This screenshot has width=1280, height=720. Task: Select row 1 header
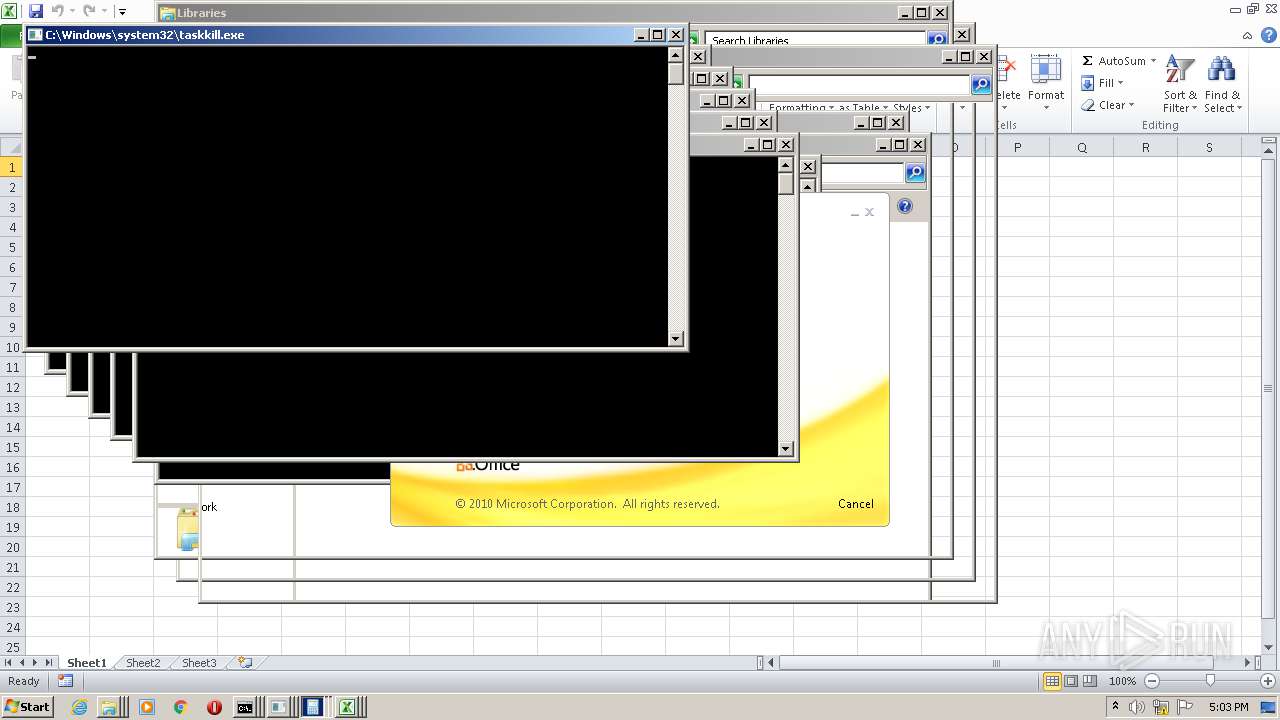pyautogui.click(x=12, y=167)
